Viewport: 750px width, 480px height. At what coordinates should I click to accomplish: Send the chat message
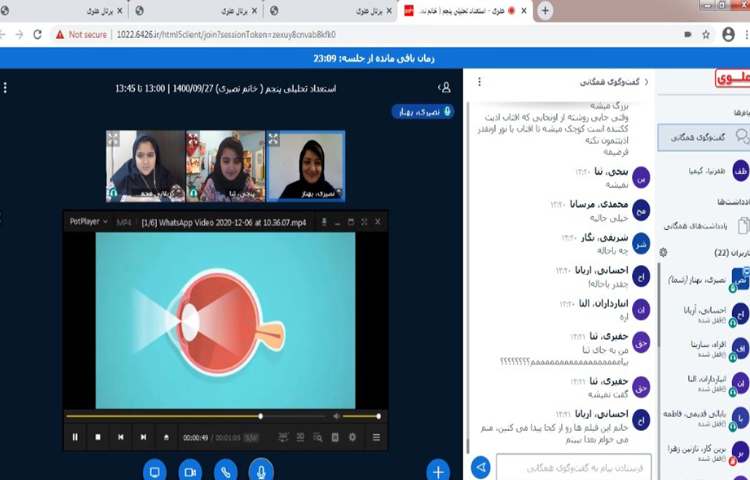click(x=481, y=467)
